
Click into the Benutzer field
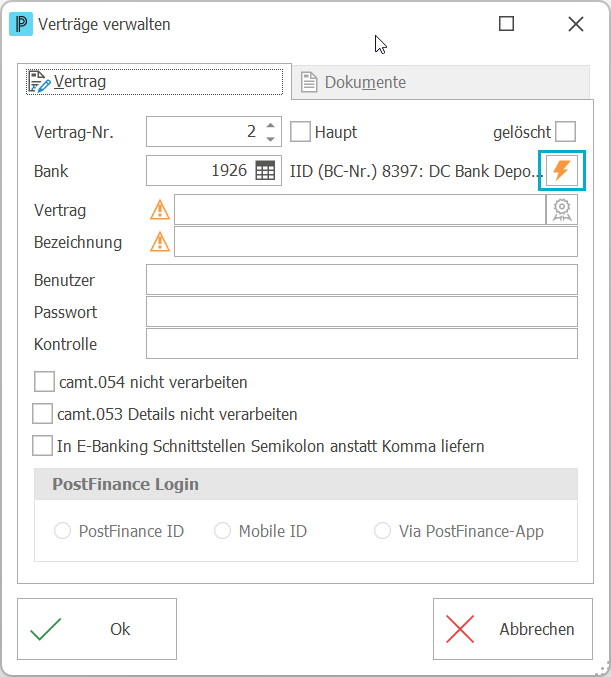[362, 280]
